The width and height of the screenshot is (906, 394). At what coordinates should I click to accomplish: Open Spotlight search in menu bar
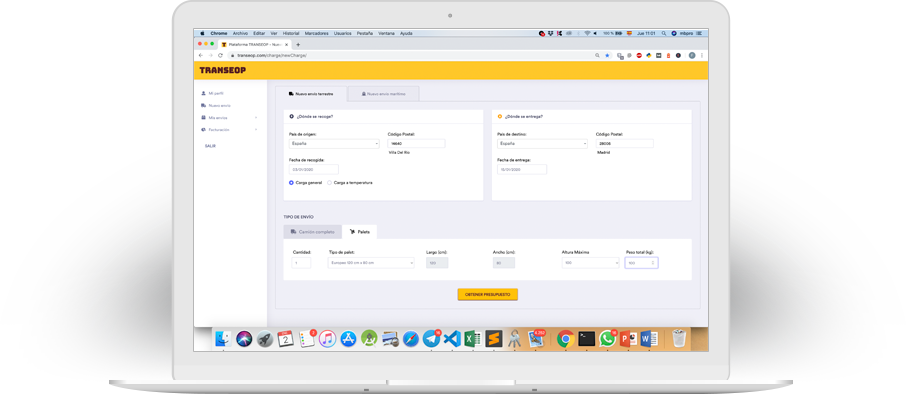pos(664,34)
